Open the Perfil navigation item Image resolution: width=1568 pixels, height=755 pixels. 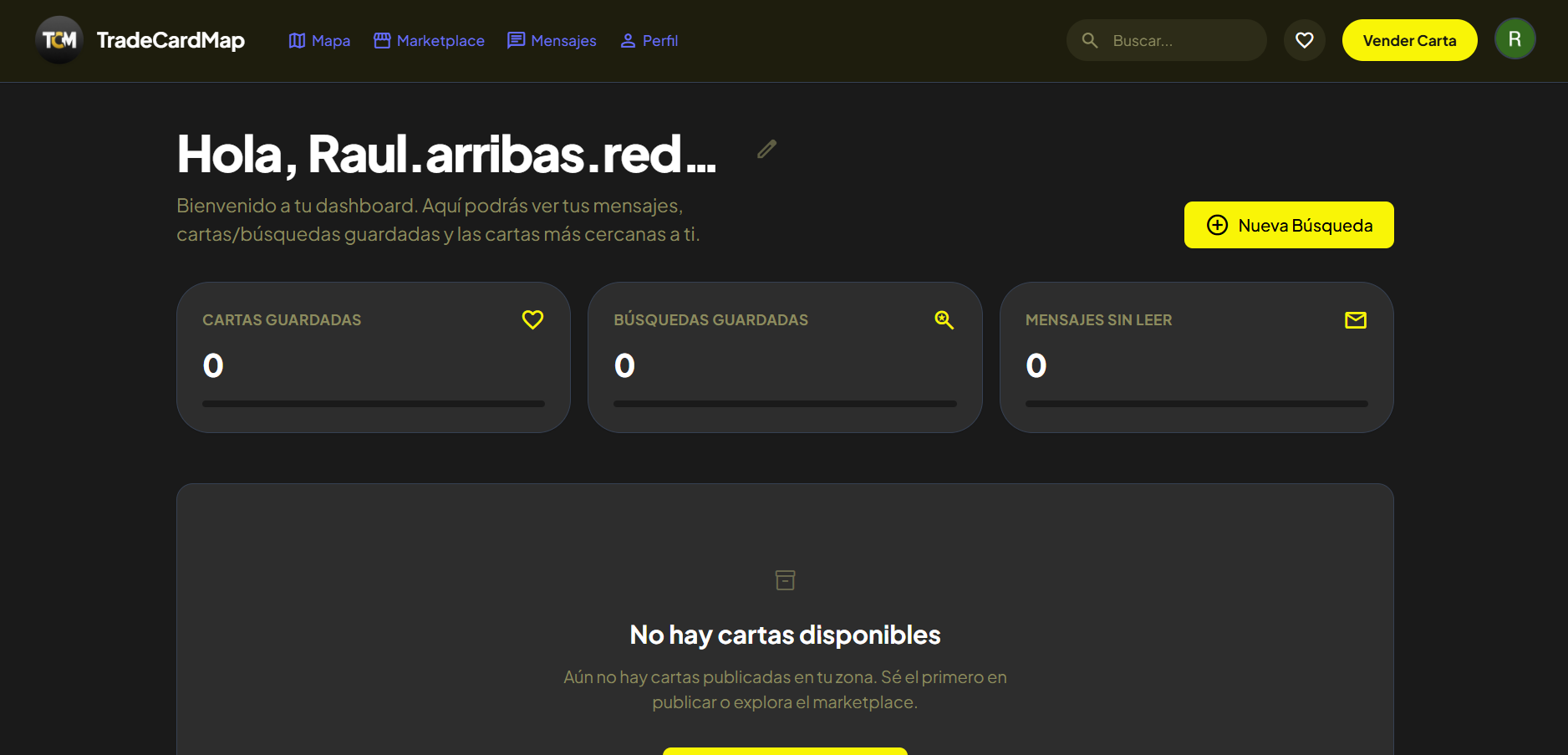click(649, 40)
